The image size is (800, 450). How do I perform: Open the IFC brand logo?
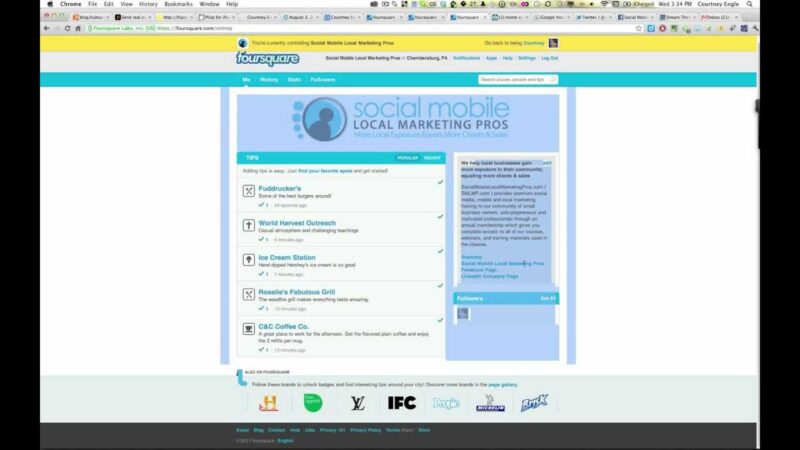[402, 403]
